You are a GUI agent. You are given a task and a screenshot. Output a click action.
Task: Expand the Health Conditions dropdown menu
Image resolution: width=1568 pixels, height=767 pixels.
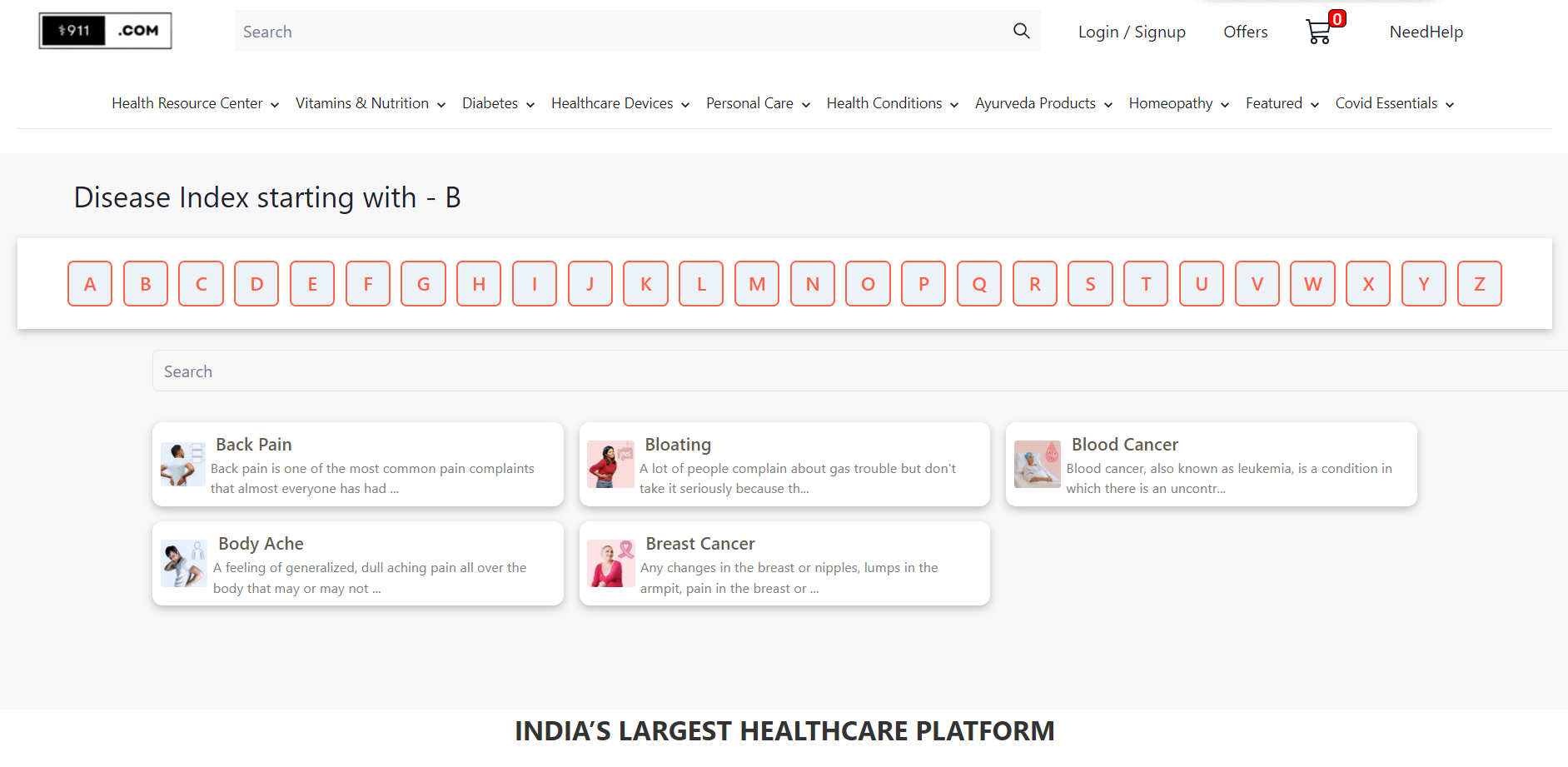point(884,102)
